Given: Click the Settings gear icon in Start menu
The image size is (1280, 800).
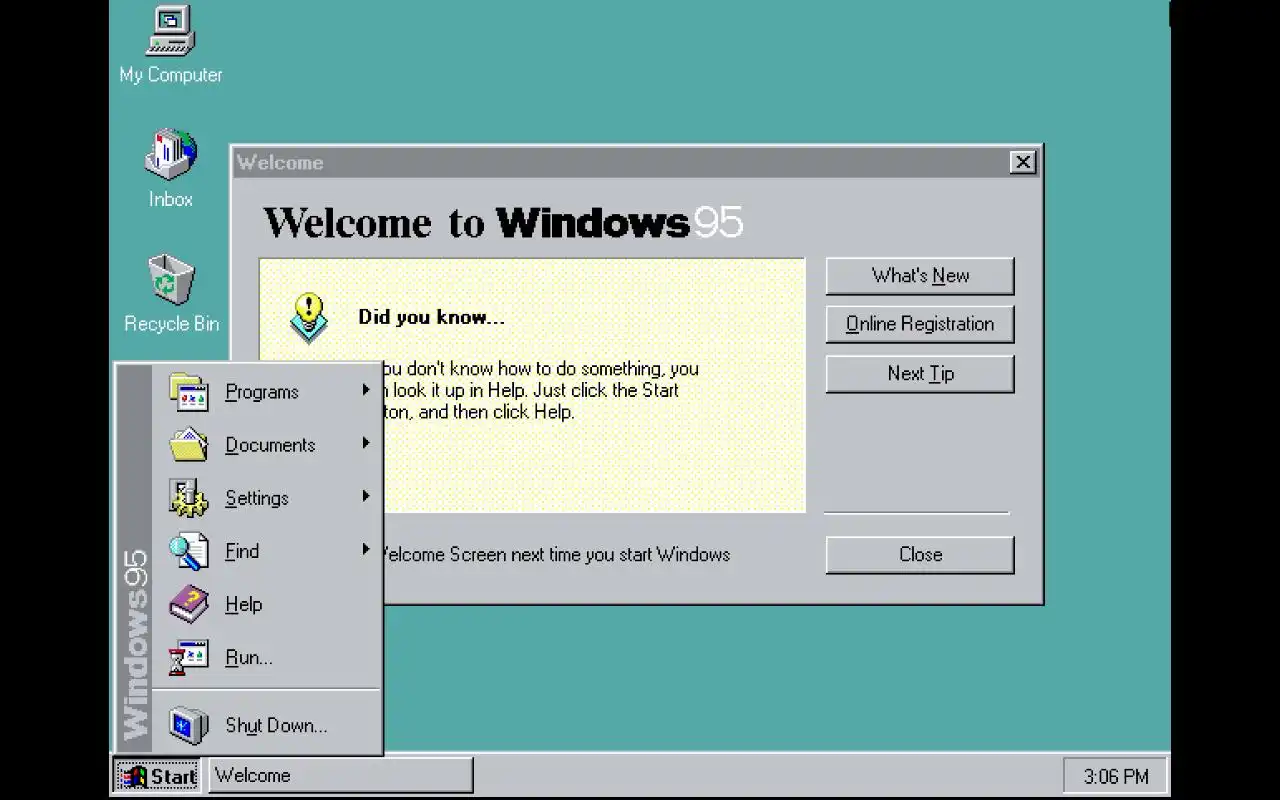Looking at the screenshot, I should coord(189,497).
